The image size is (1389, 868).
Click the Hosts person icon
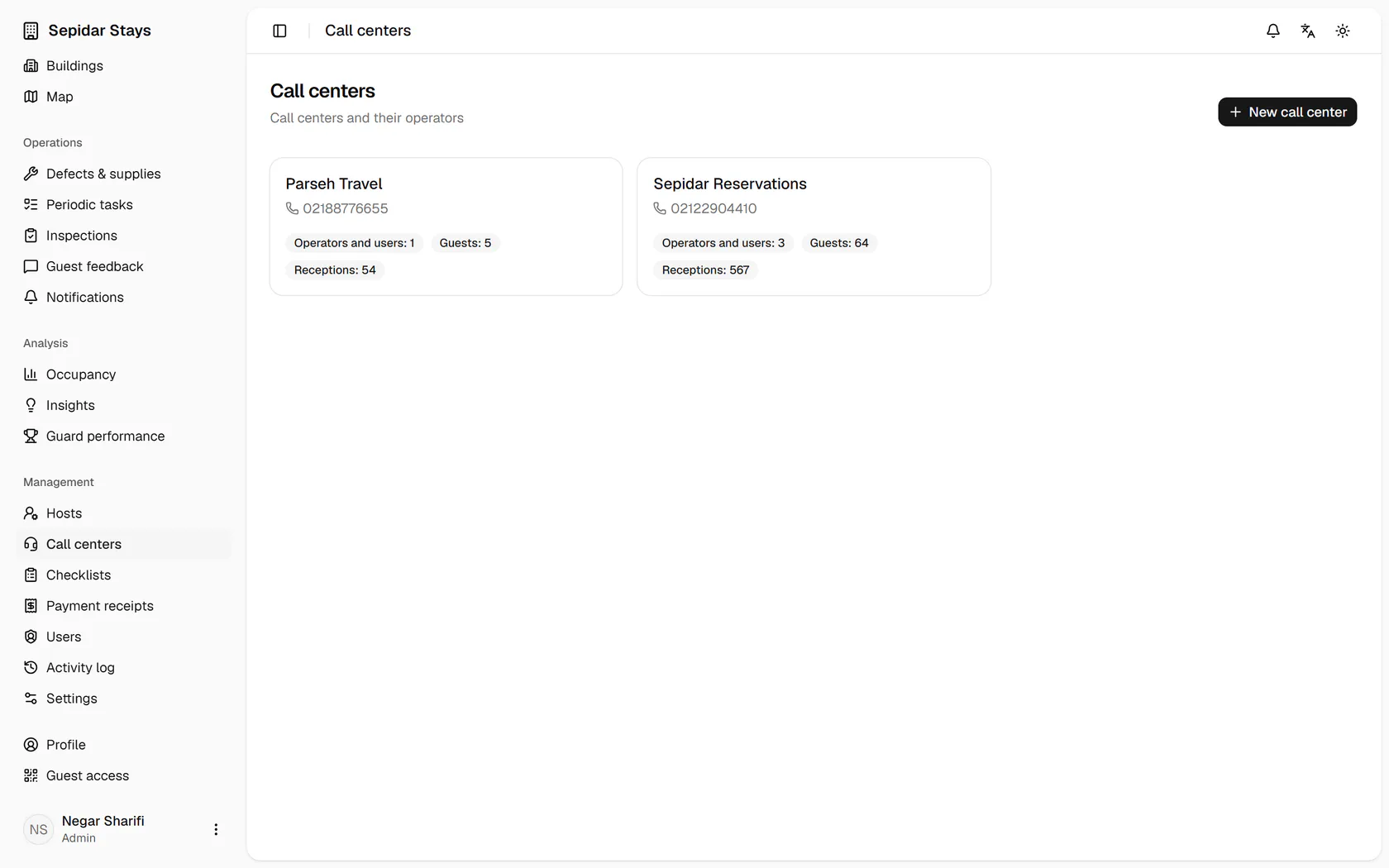coord(31,513)
